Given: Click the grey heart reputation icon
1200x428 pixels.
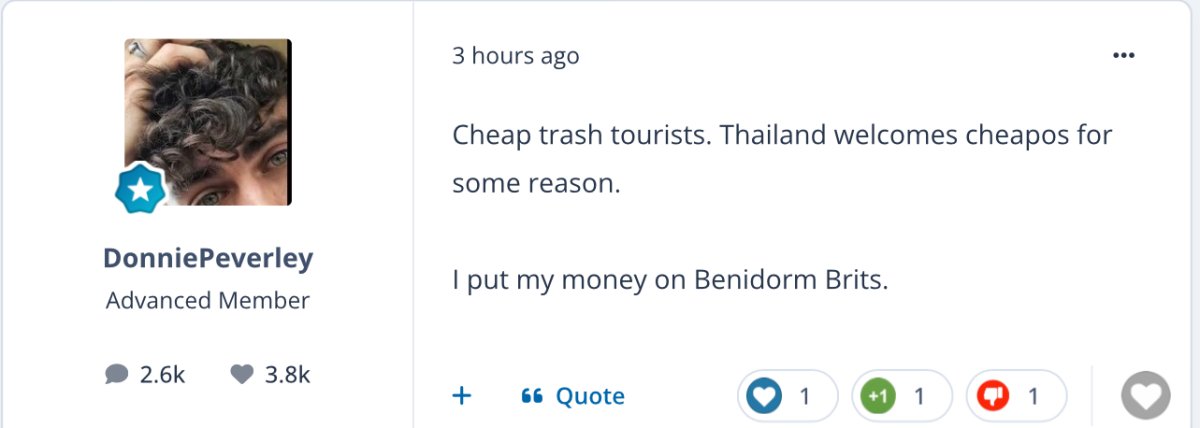Looking at the screenshot, I should click(242, 375).
